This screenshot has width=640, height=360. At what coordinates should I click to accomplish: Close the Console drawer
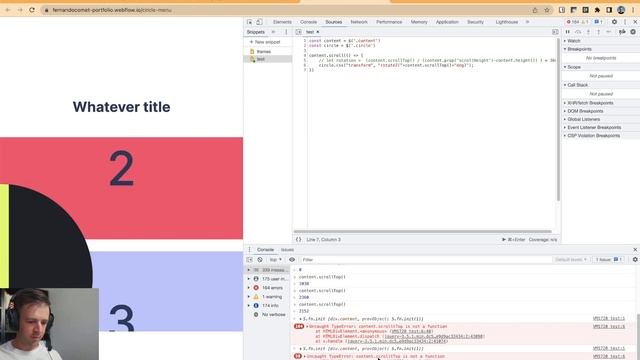[x=635, y=249]
